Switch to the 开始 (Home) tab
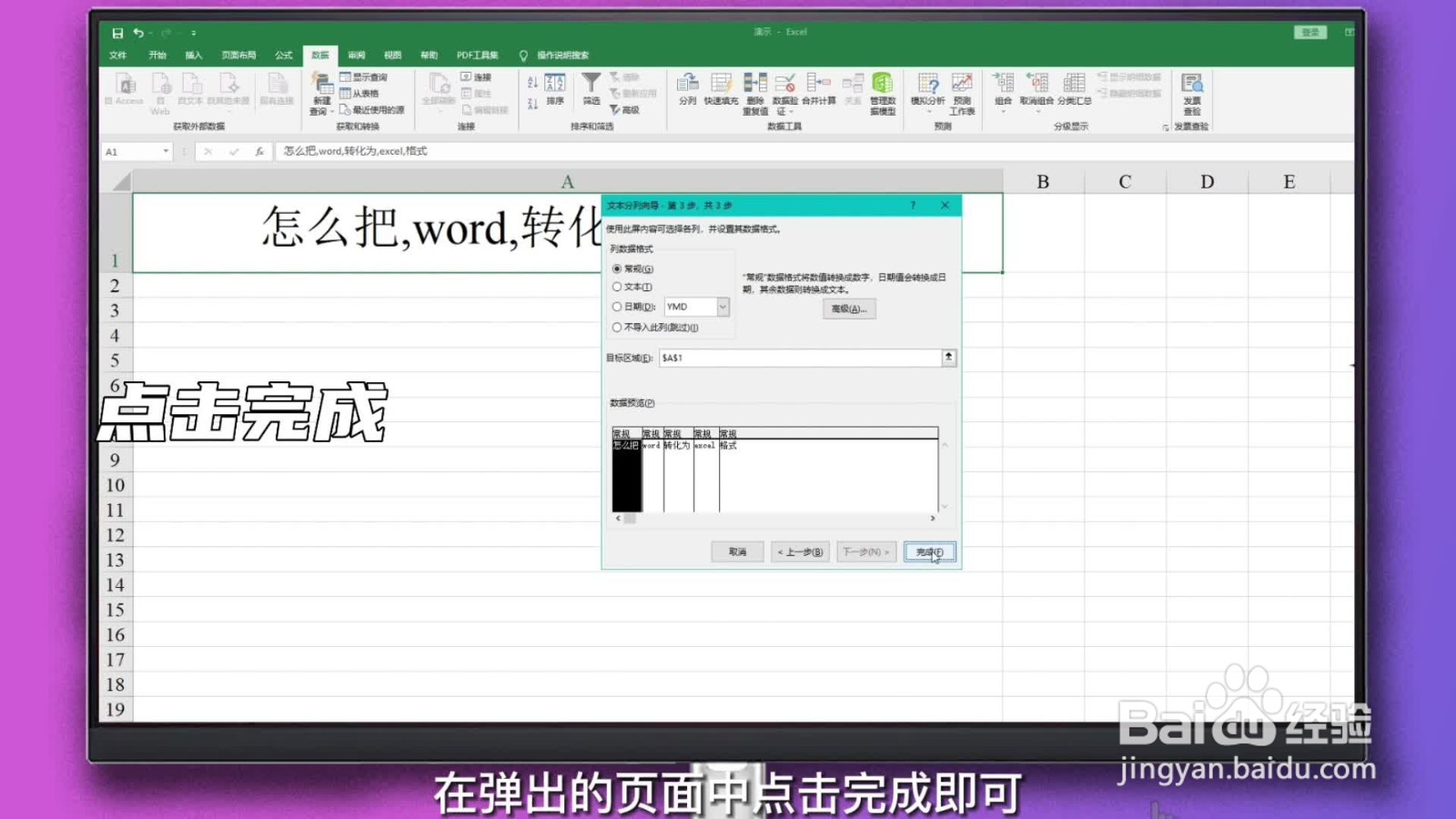This screenshot has width=1456, height=819. point(157,56)
